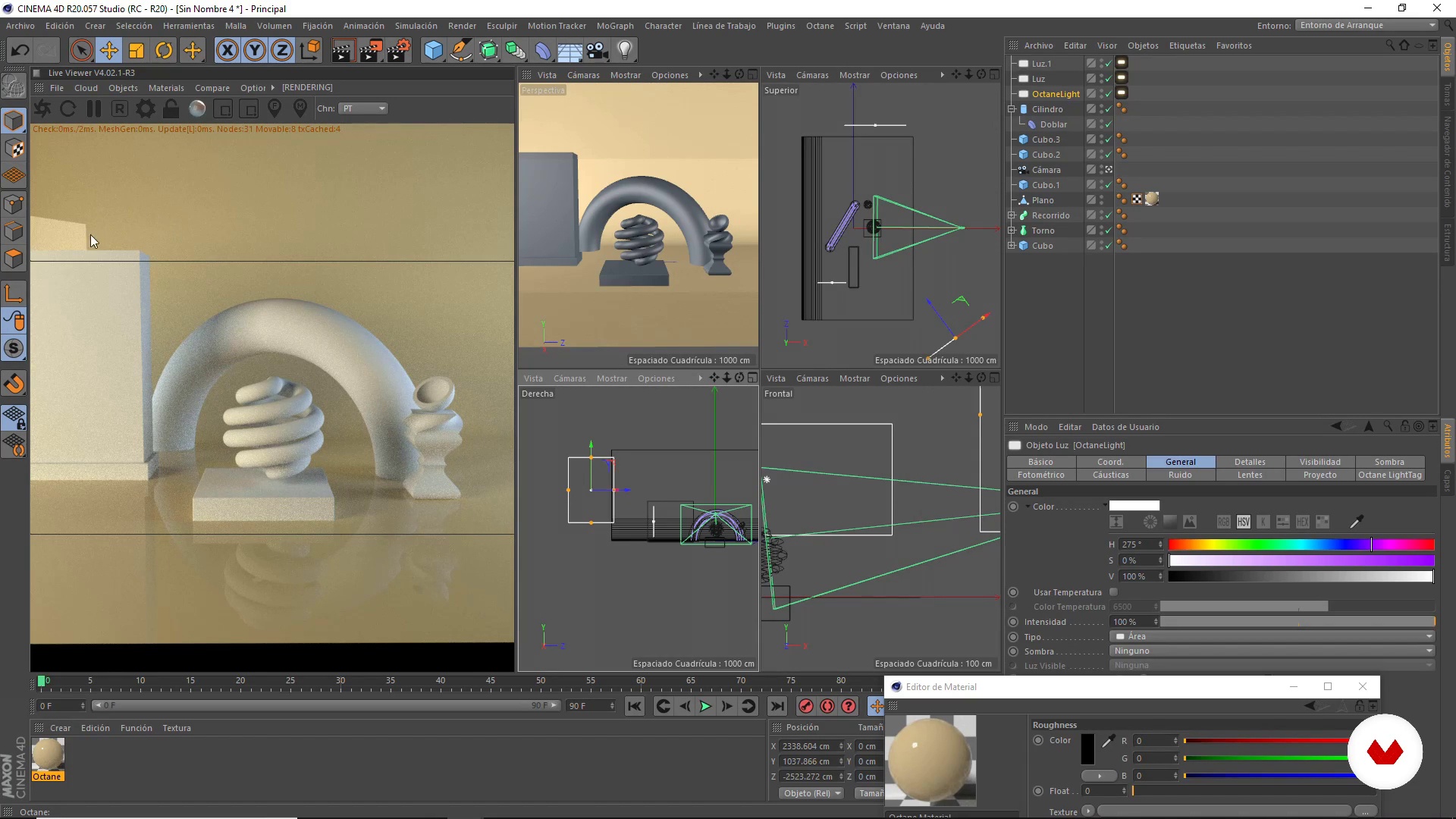Open the Sombra Ninguno dropdown

(1272, 651)
